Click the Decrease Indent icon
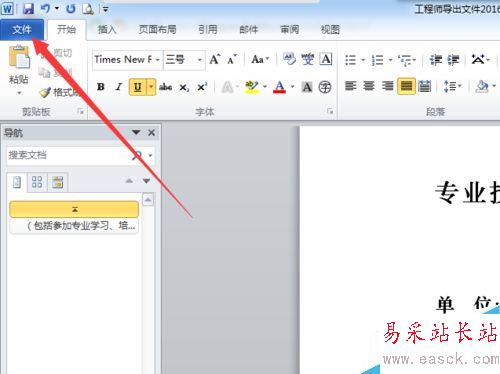500x374 pixels. click(436, 60)
